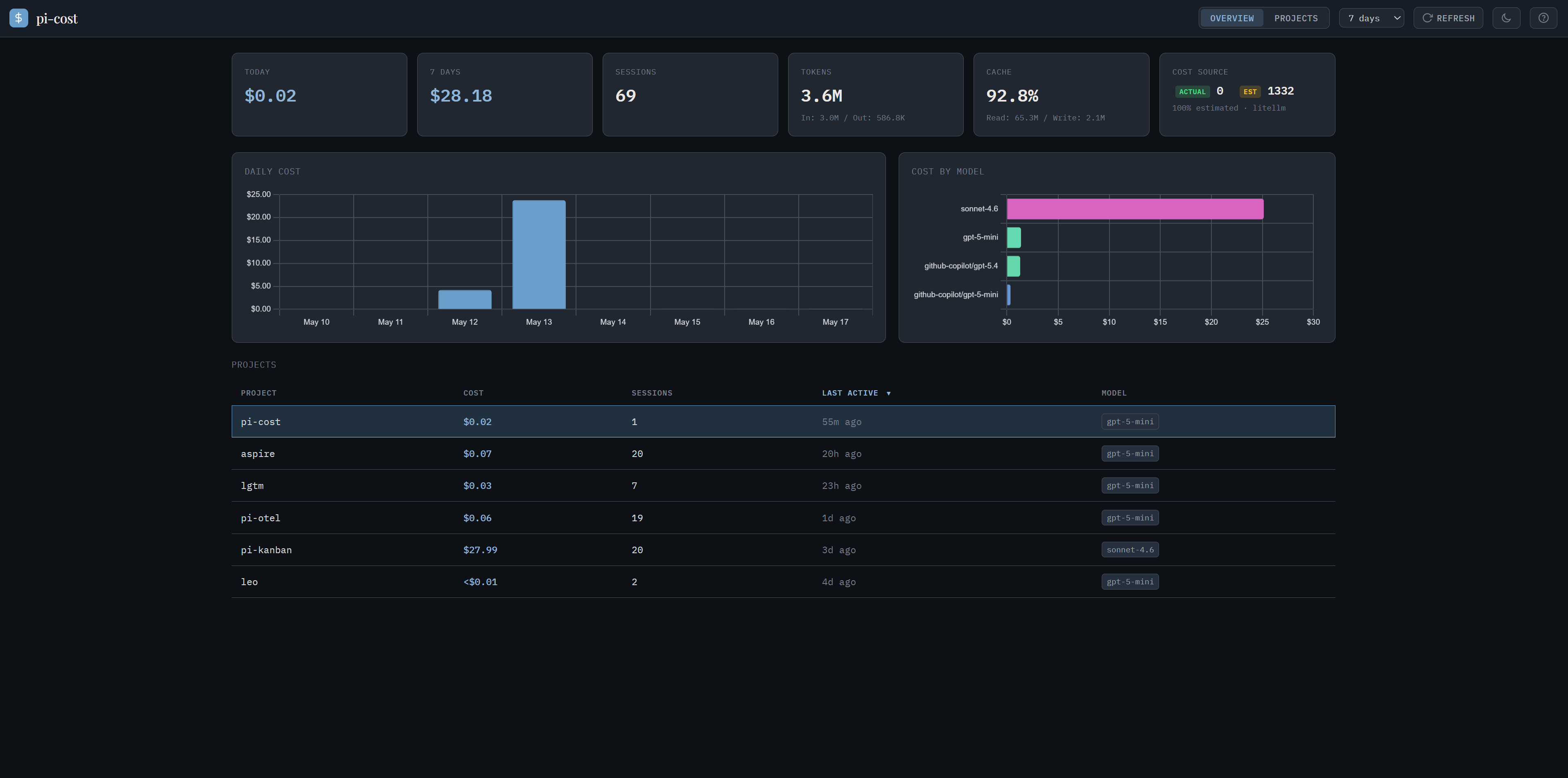Open the leo project row
The image size is (1568, 778).
click(x=783, y=582)
